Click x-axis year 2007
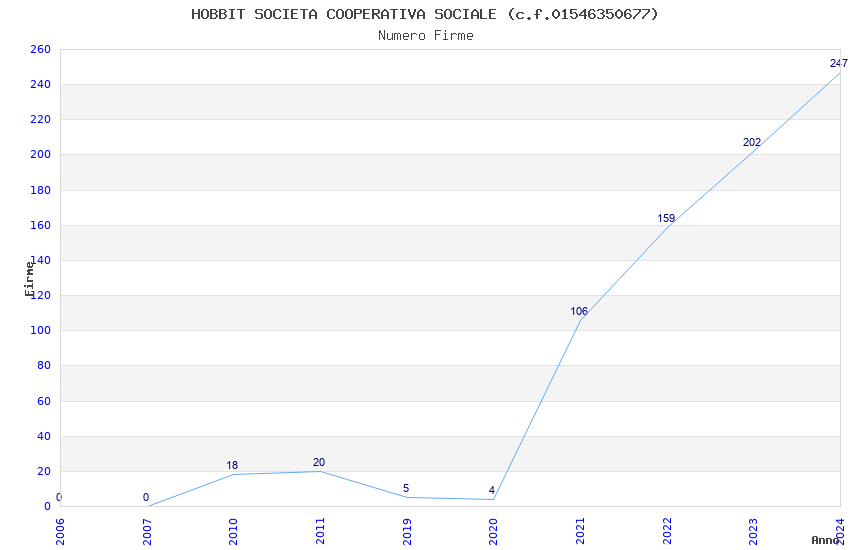 (147, 531)
